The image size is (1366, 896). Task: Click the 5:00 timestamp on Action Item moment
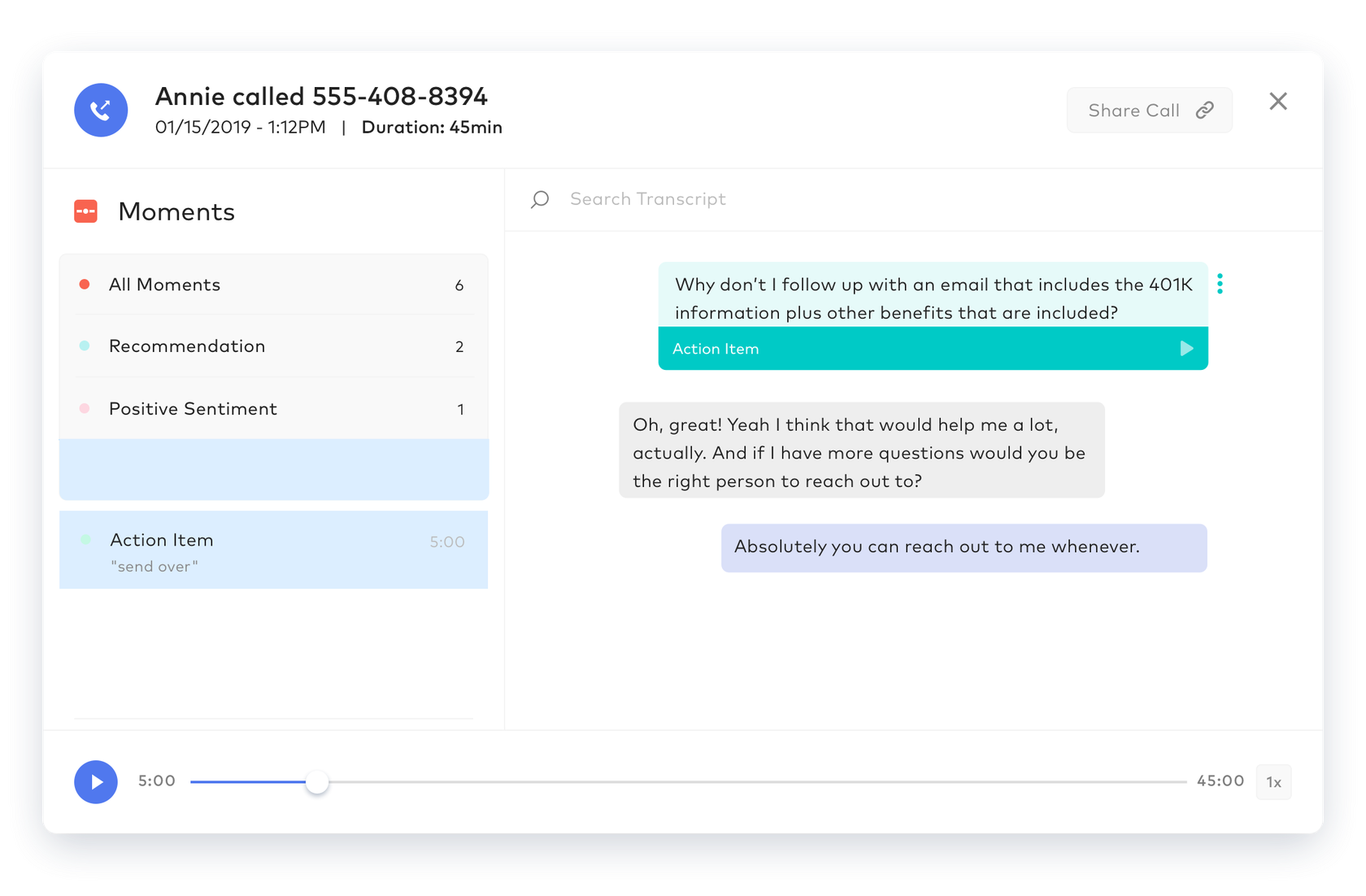click(447, 542)
